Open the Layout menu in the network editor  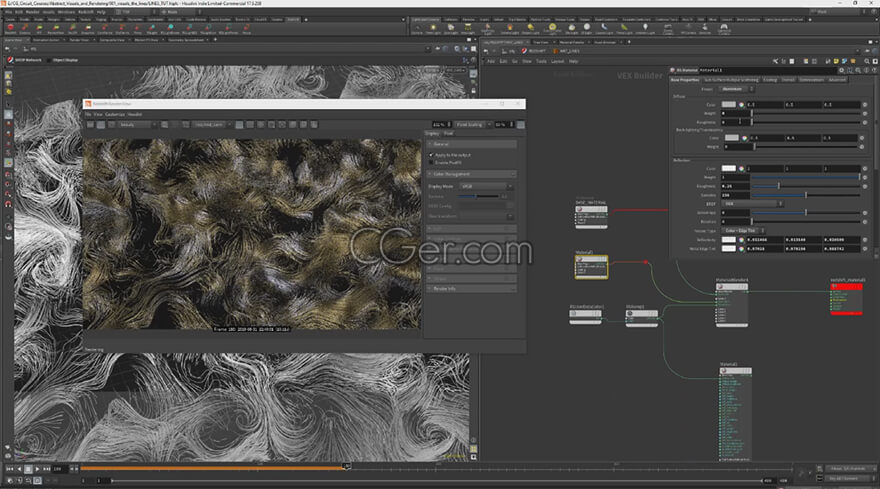(557, 61)
